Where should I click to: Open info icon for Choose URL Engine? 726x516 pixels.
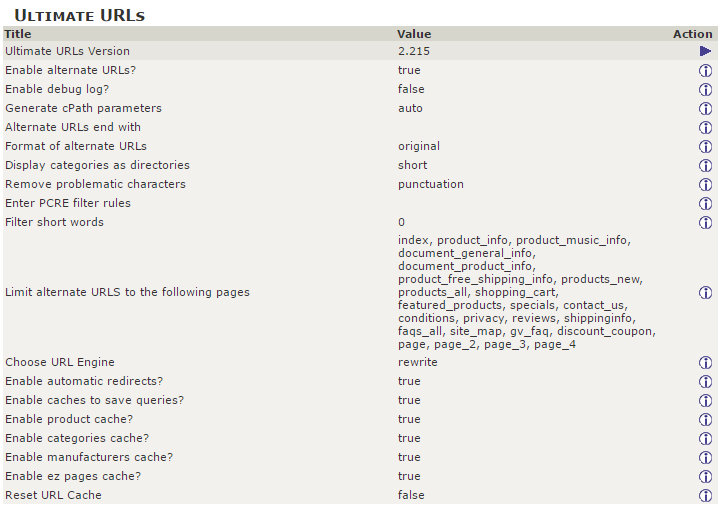[705, 362]
